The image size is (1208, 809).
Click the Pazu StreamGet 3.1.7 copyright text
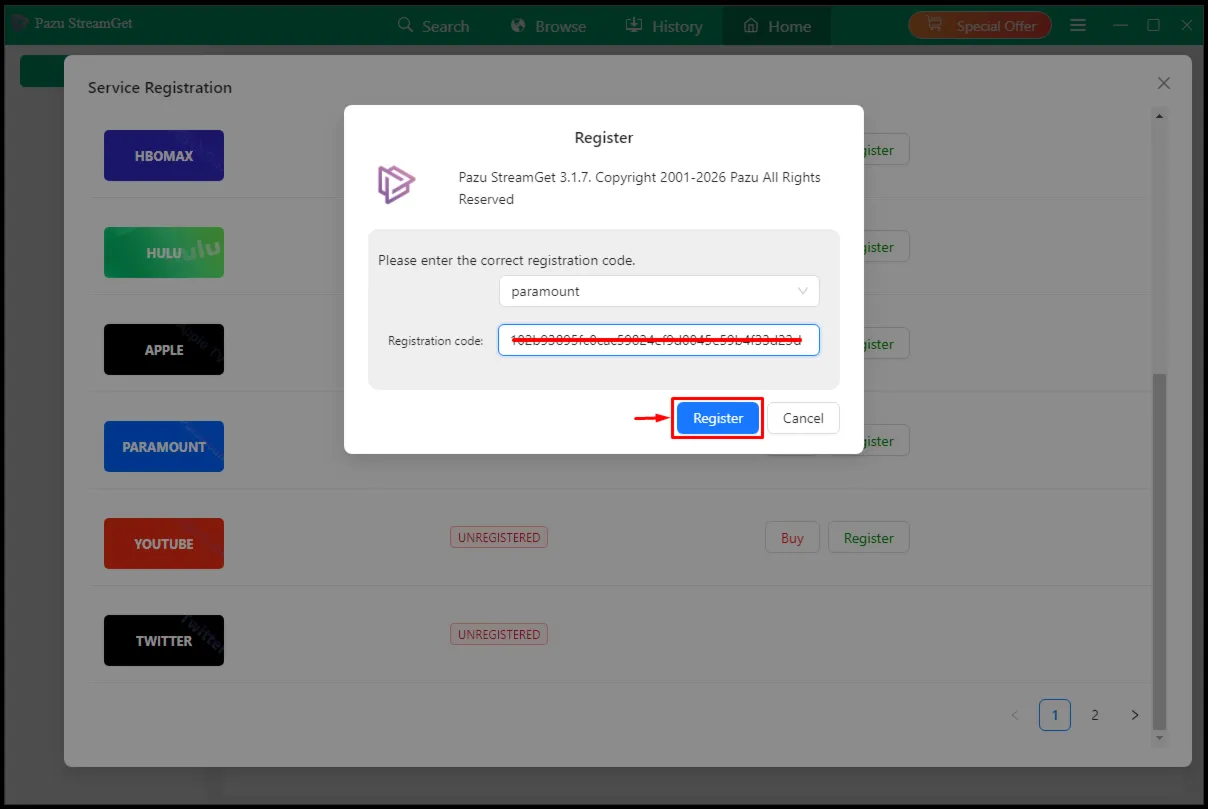coord(640,188)
